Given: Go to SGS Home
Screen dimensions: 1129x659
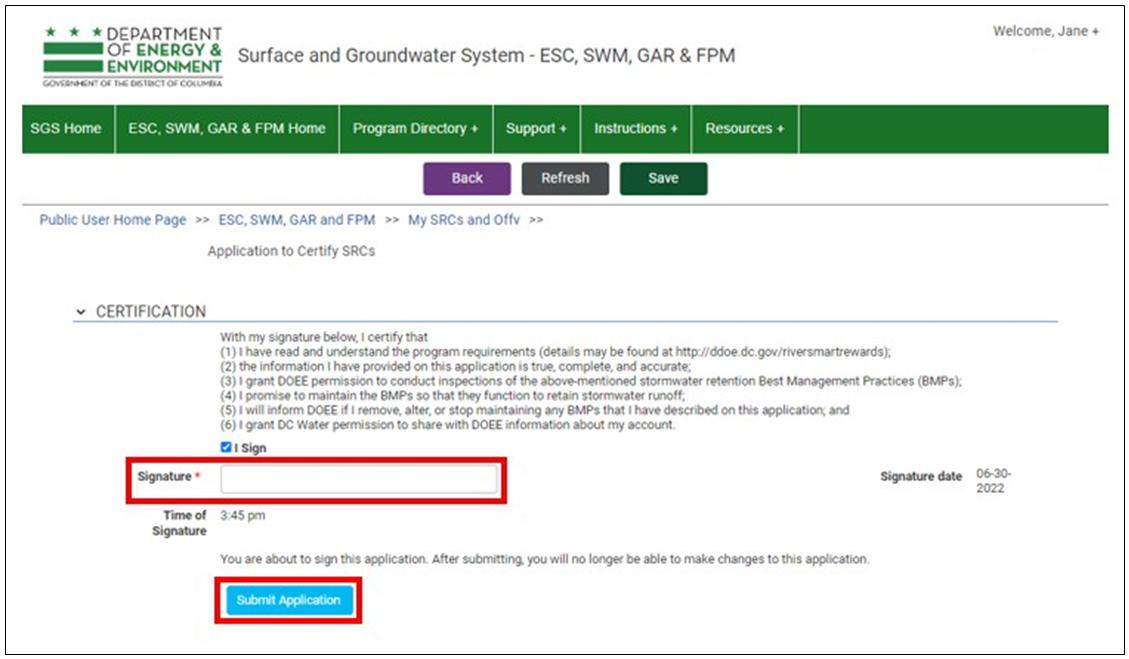Looking at the screenshot, I should pyautogui.click(x=66, y=129).
